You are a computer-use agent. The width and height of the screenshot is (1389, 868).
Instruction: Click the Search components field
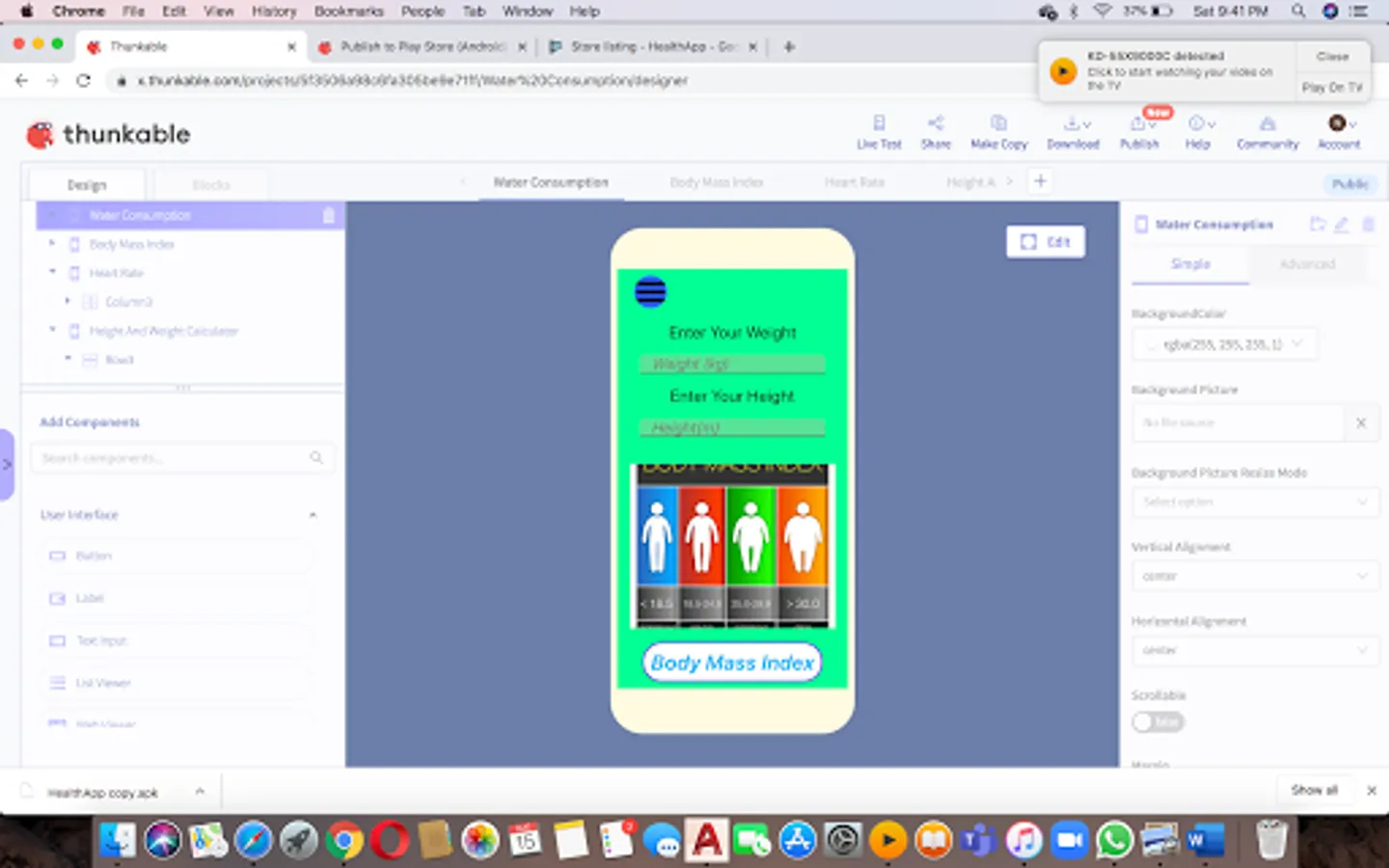pyautogui.click(x=182, y=458)
